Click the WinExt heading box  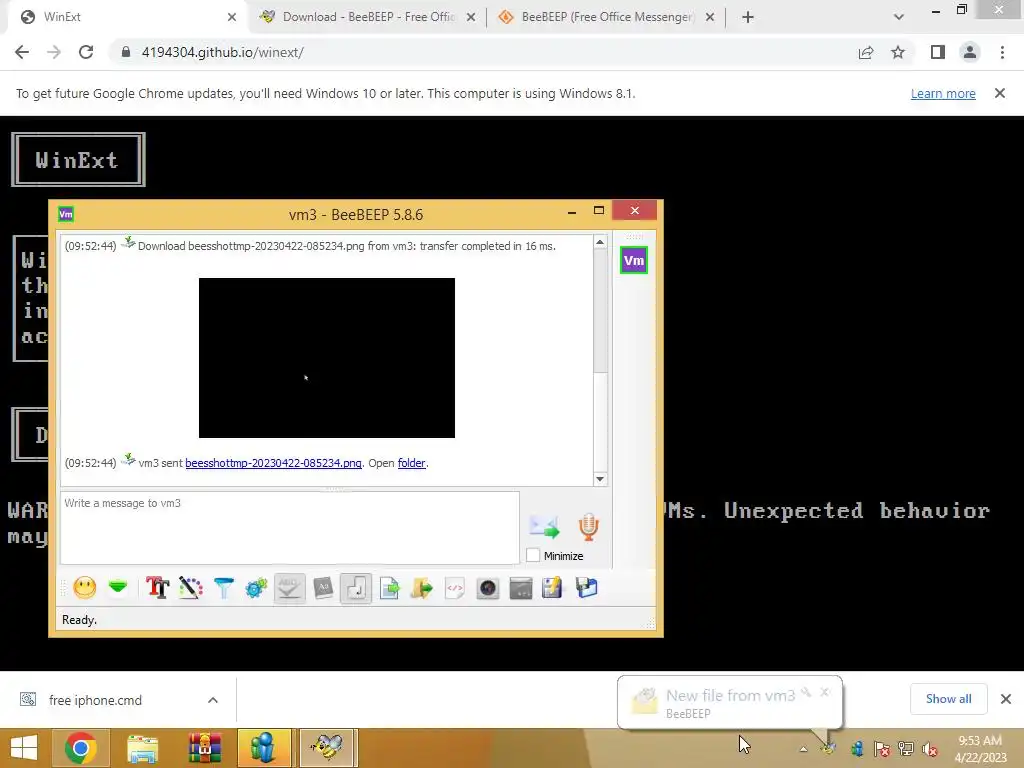coord(78,159)
